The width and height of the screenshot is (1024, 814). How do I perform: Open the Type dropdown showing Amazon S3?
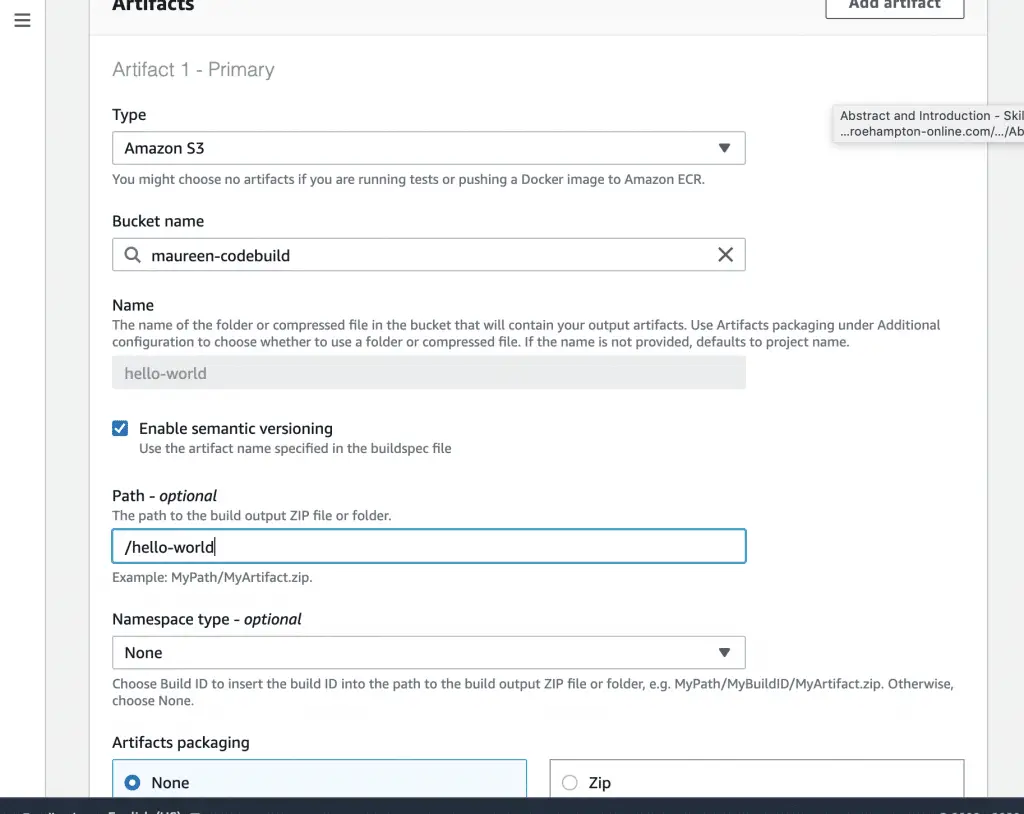tap(428, 148)
